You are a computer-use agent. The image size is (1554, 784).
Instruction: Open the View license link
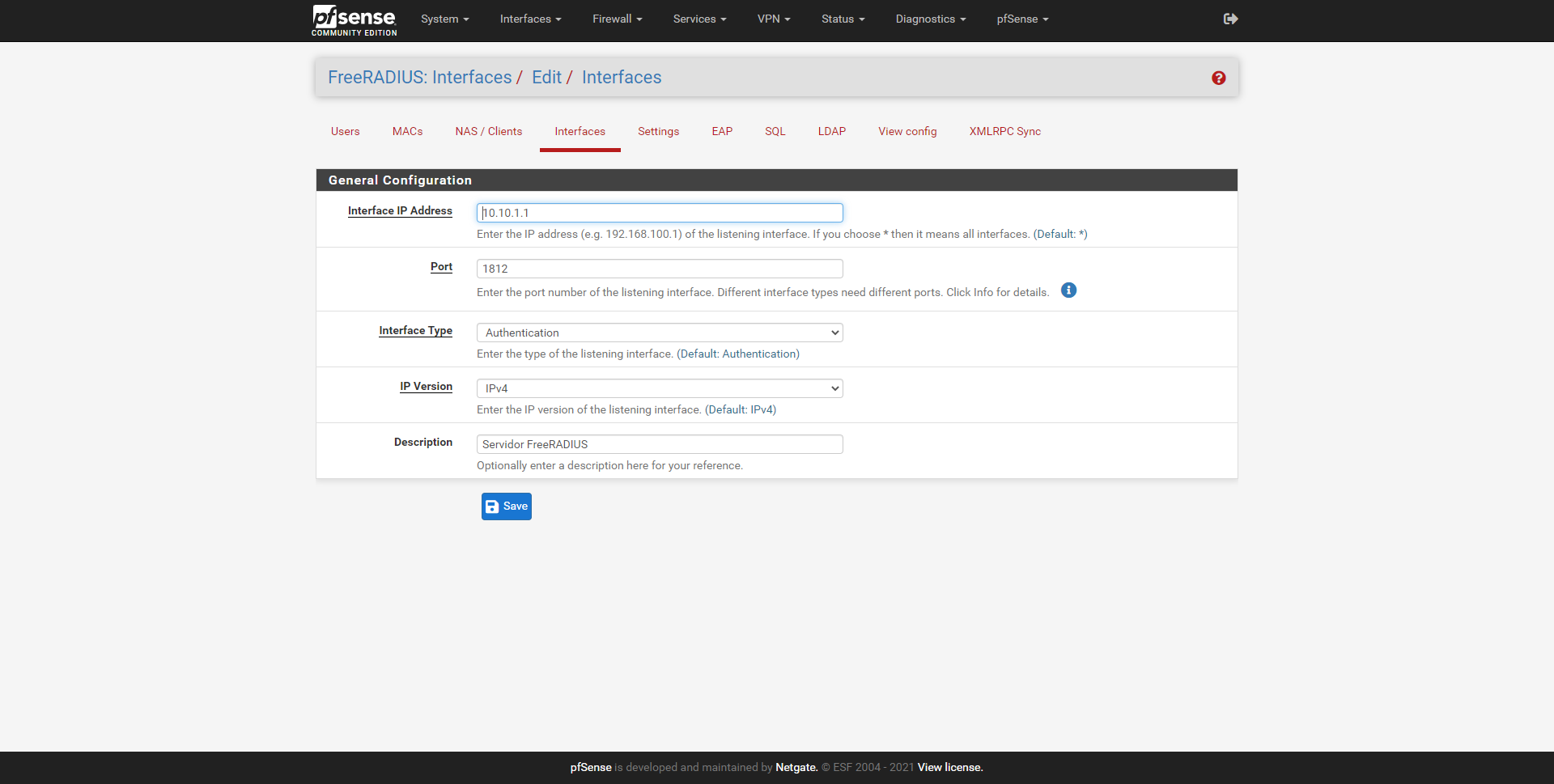click(x=950, y=767)
